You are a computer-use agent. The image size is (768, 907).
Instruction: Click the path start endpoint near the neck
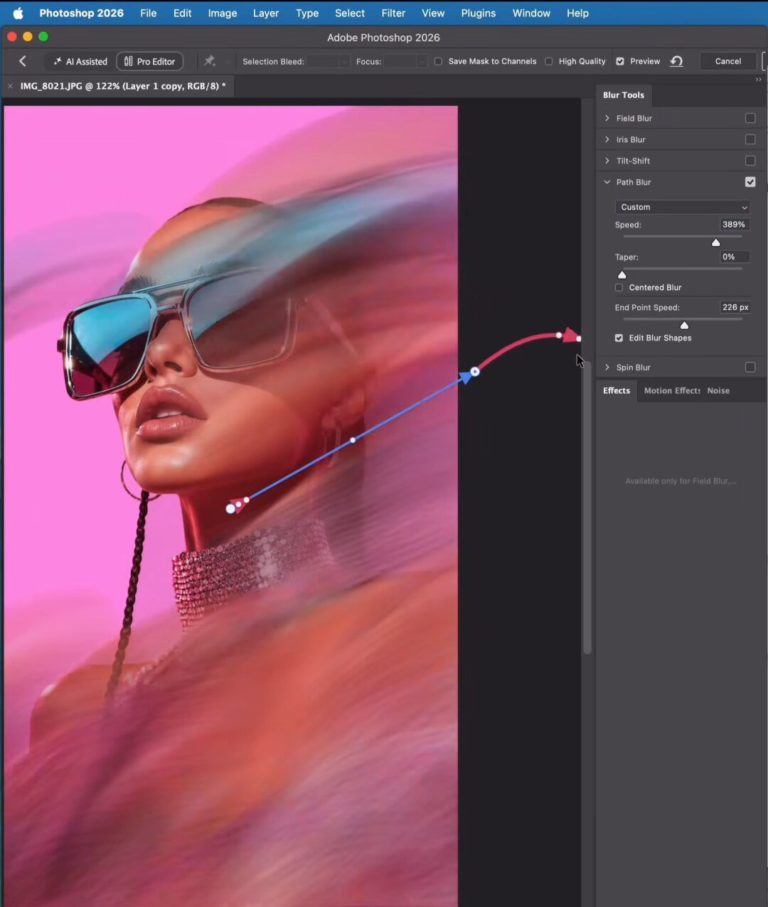click(231, 508)
